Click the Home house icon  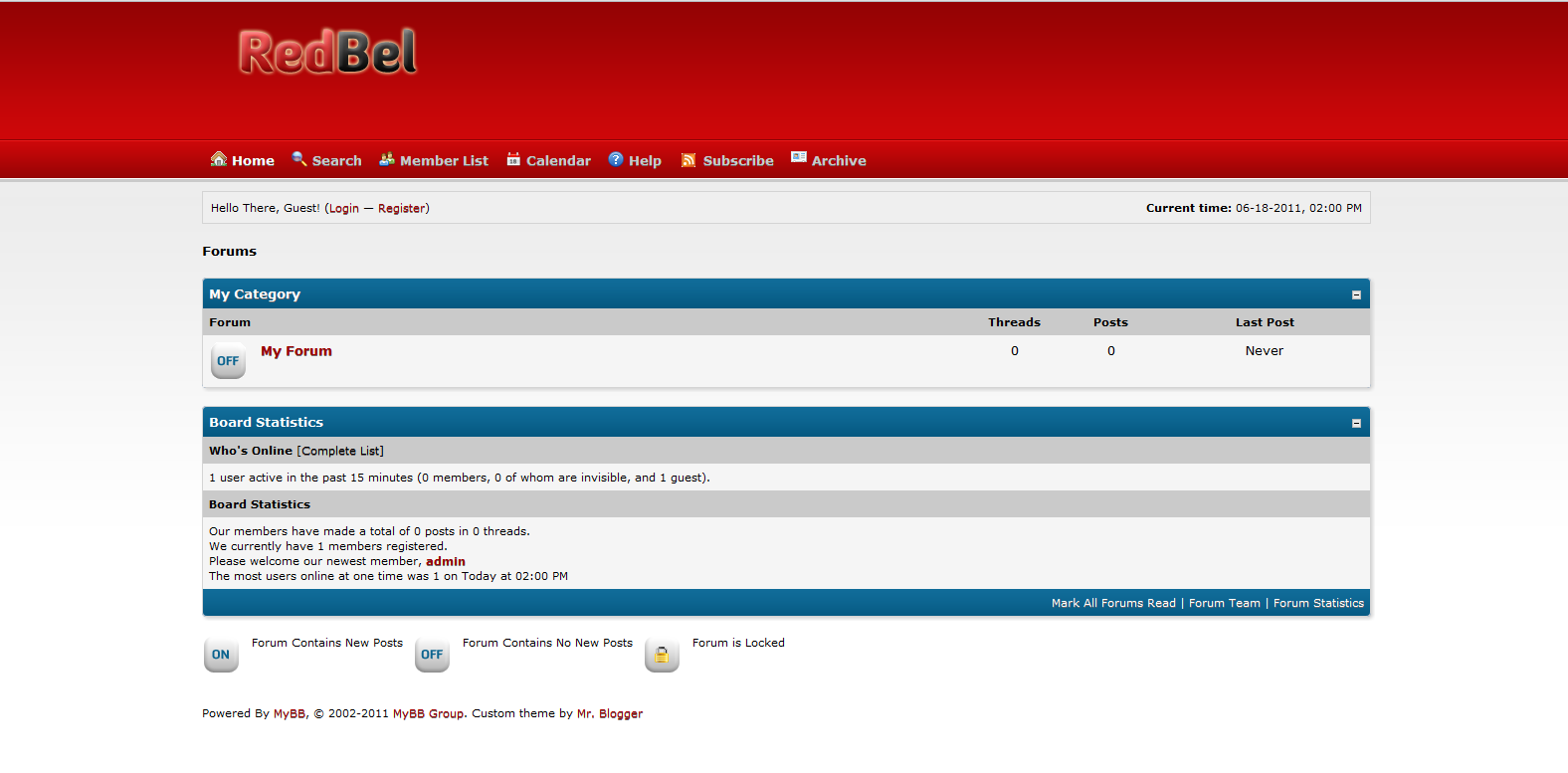[x=219, y=159]
